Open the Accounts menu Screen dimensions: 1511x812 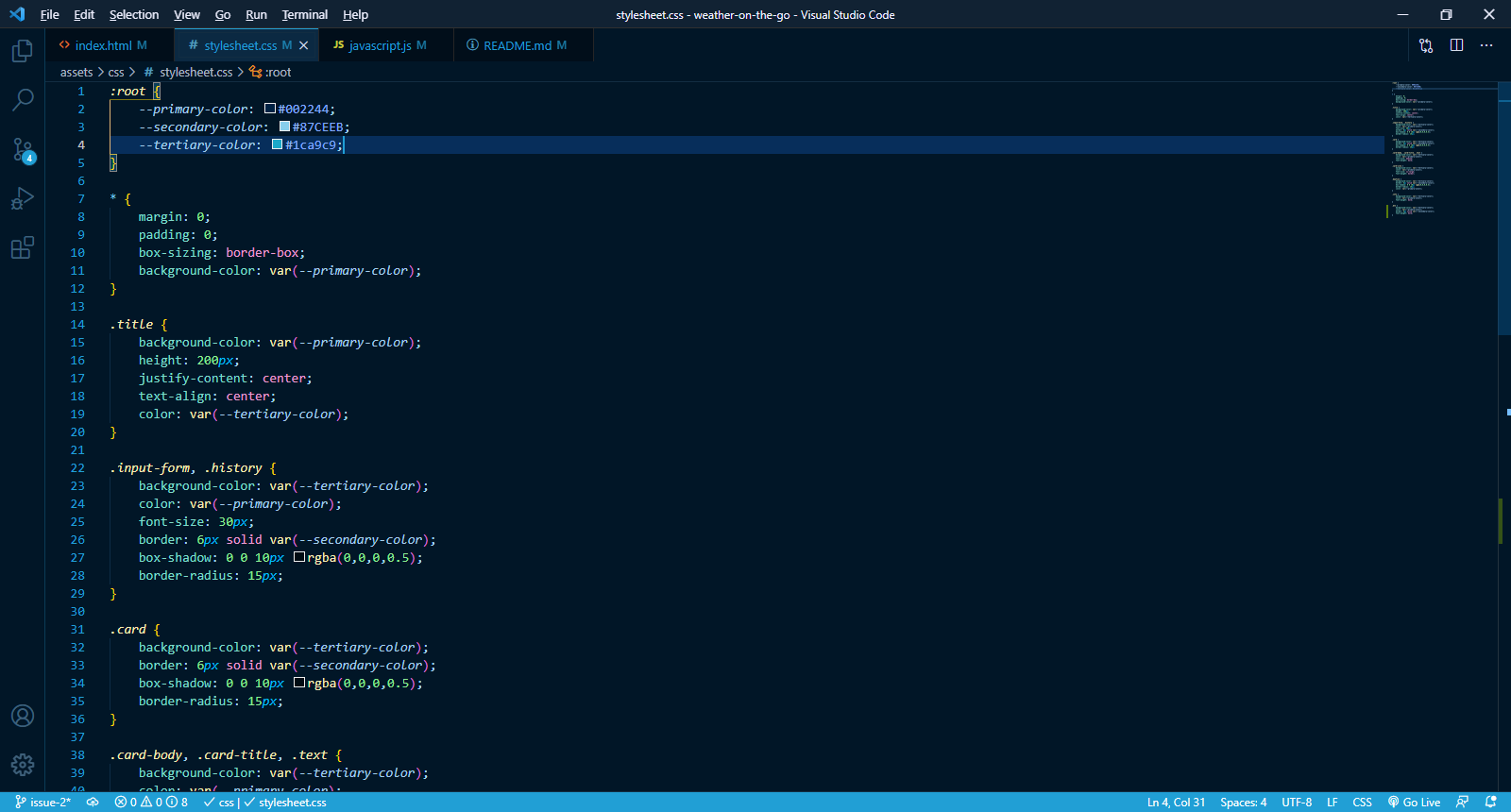[x=23, y=716]
